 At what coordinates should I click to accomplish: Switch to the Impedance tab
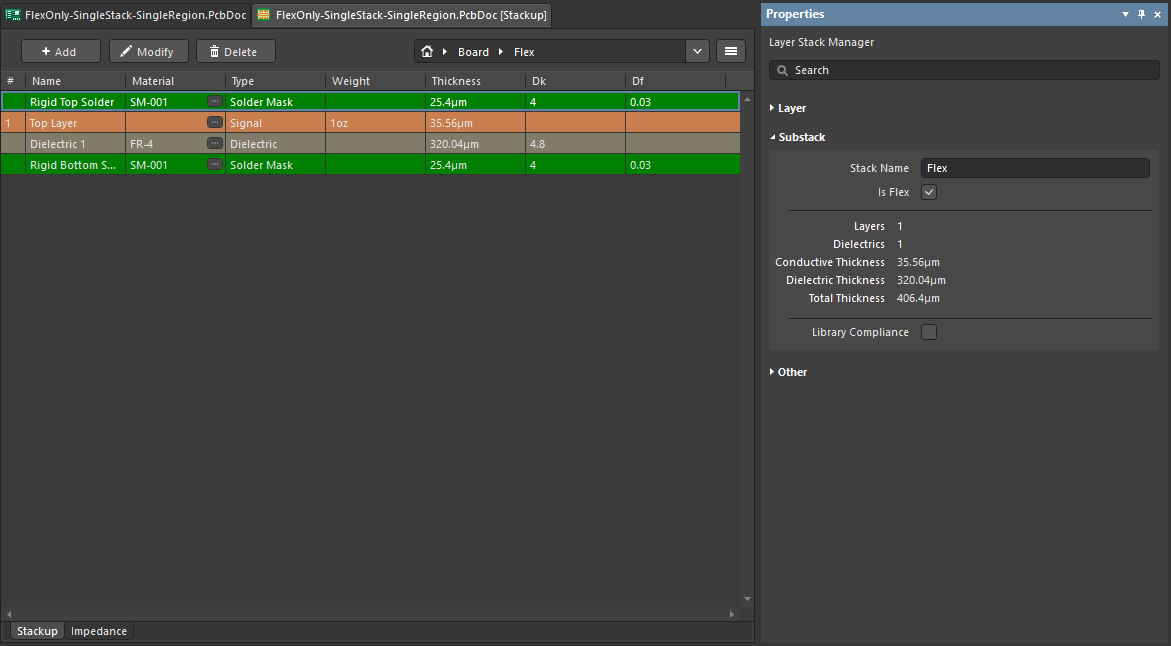click(x=99, y=631)
